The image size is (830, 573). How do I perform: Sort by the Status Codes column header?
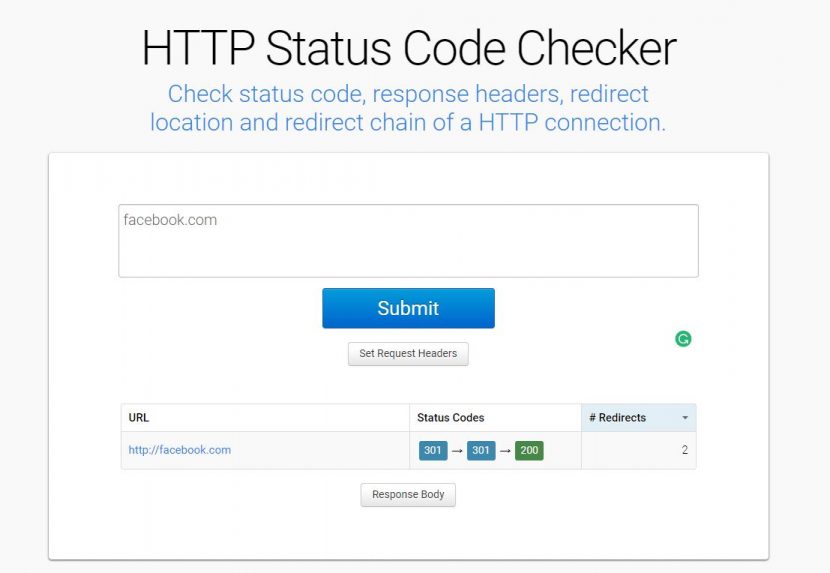[x=450, y=418]
